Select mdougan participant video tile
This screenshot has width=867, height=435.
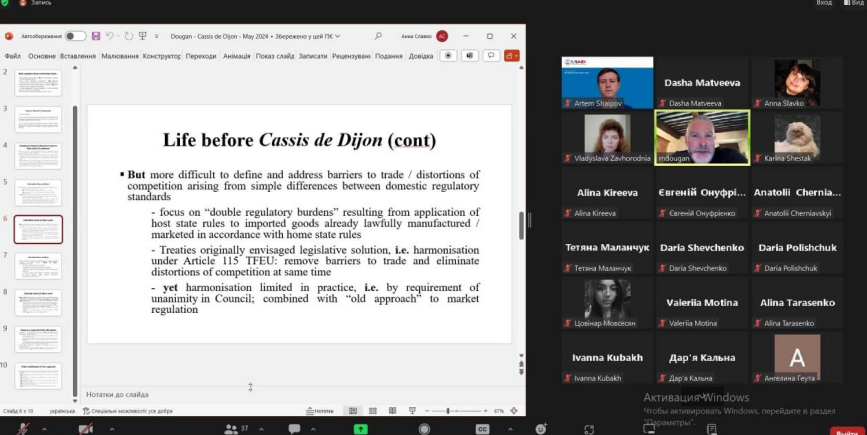point(702,137)
